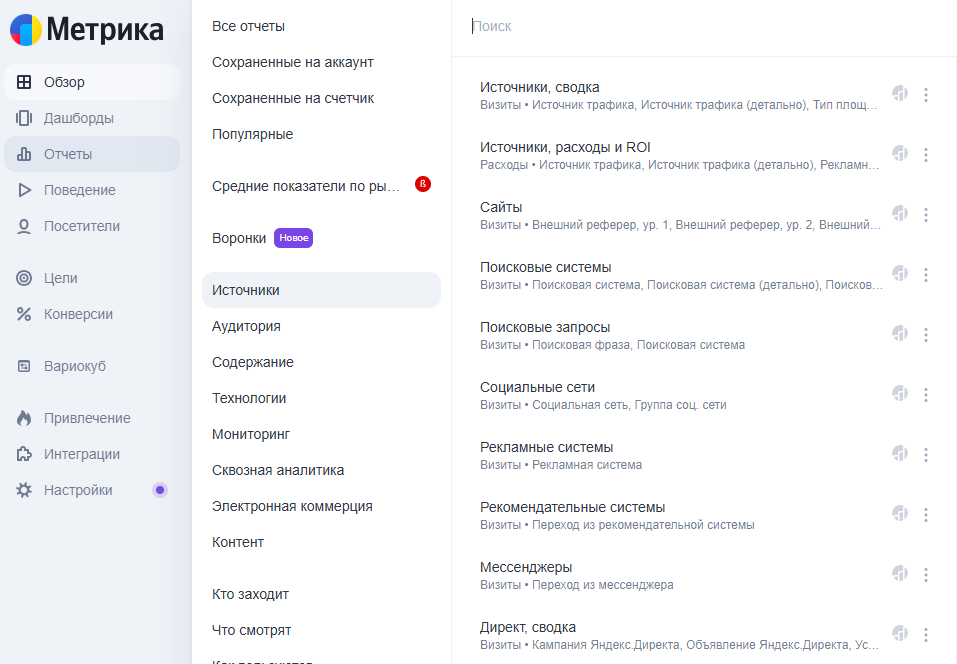
Task: Select Все отчеты category
Action: coord(248,26)
